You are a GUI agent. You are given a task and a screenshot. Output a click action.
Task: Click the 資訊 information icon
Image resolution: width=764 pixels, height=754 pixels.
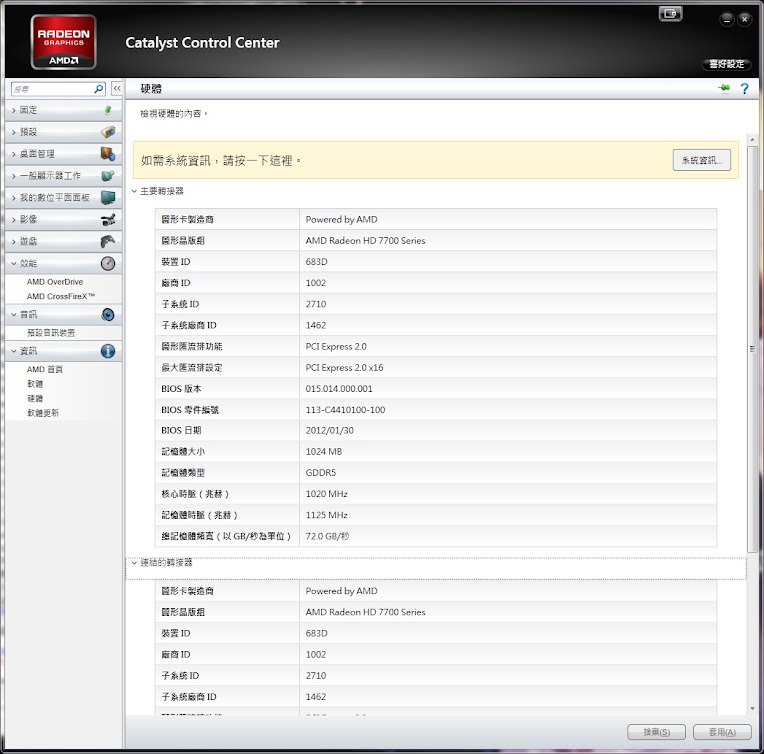(108, 351)
